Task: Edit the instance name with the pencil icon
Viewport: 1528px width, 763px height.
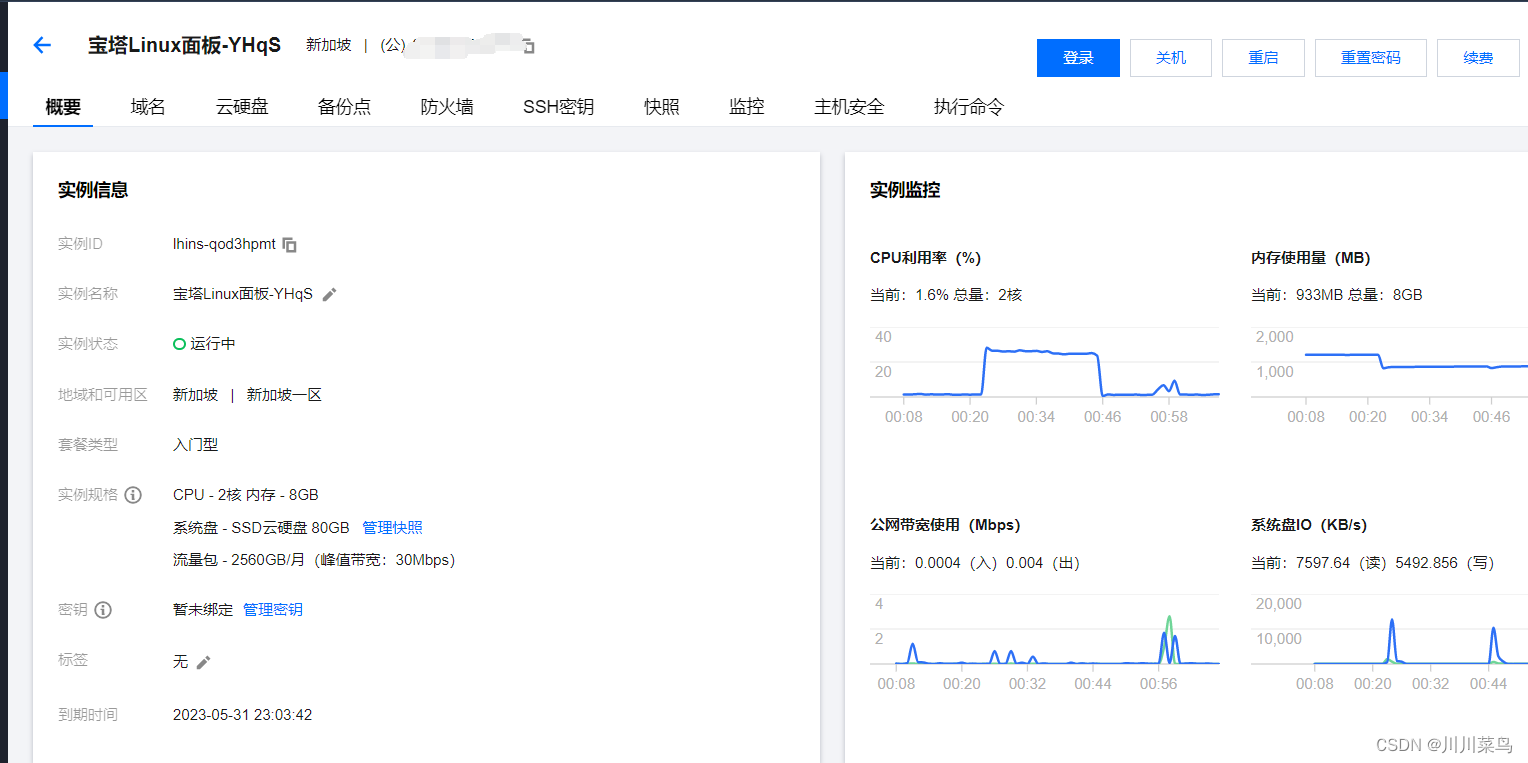Action: [330, 294]
